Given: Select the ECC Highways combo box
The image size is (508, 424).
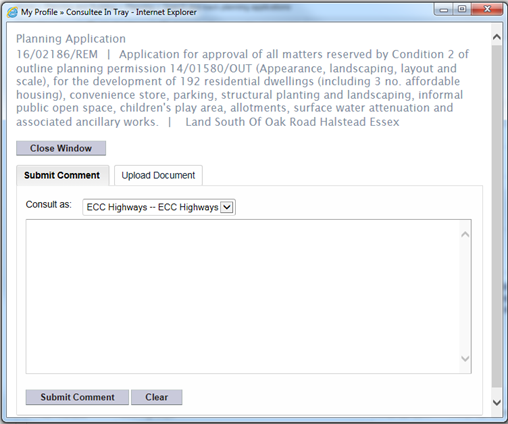Looking at the screenshot, I should coord(159,207).
